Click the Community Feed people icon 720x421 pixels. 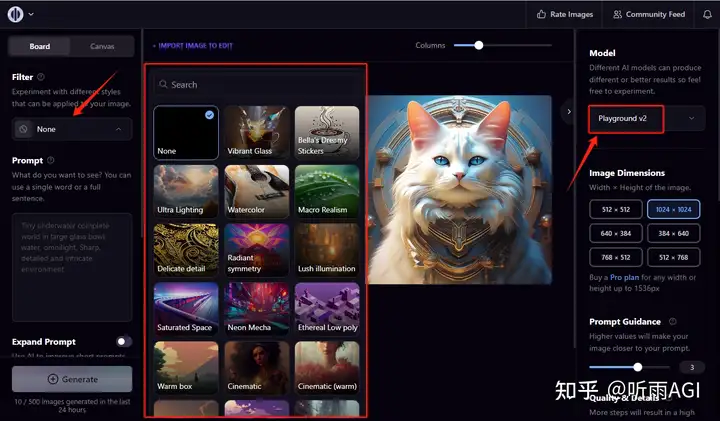(618, 14)
